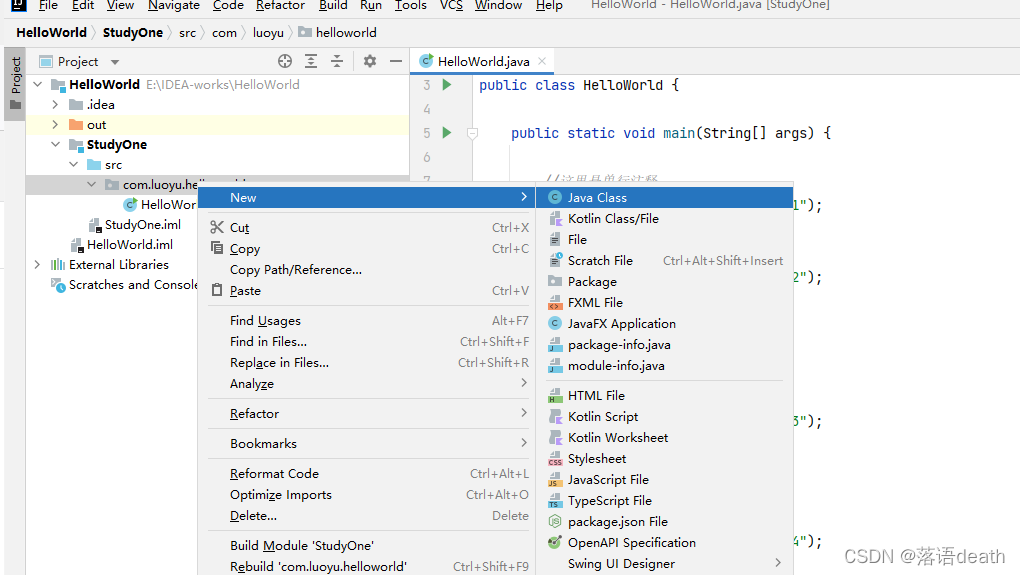Collapse the StudyOne module node
This screenshot has width=1020, height=575.
(x=55, y=144)
